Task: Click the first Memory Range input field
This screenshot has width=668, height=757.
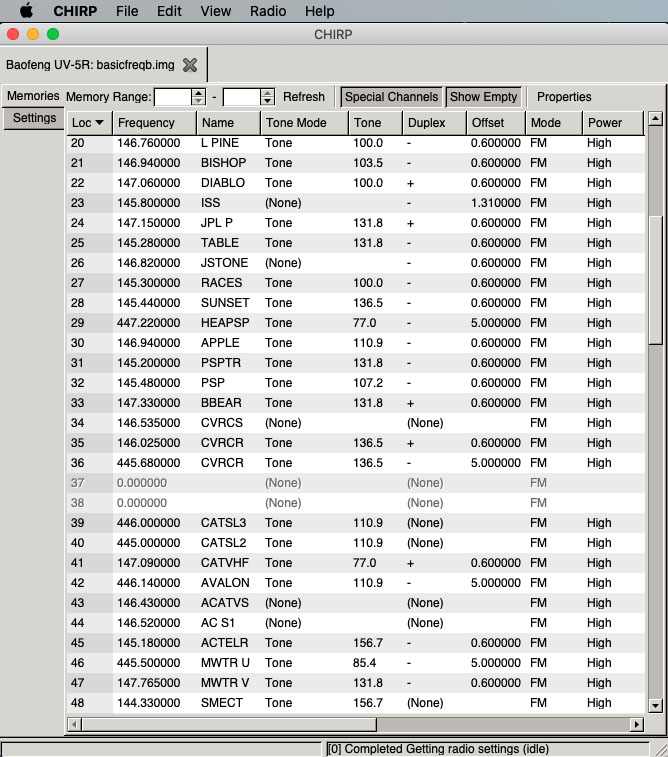Action: click(173, 97)
